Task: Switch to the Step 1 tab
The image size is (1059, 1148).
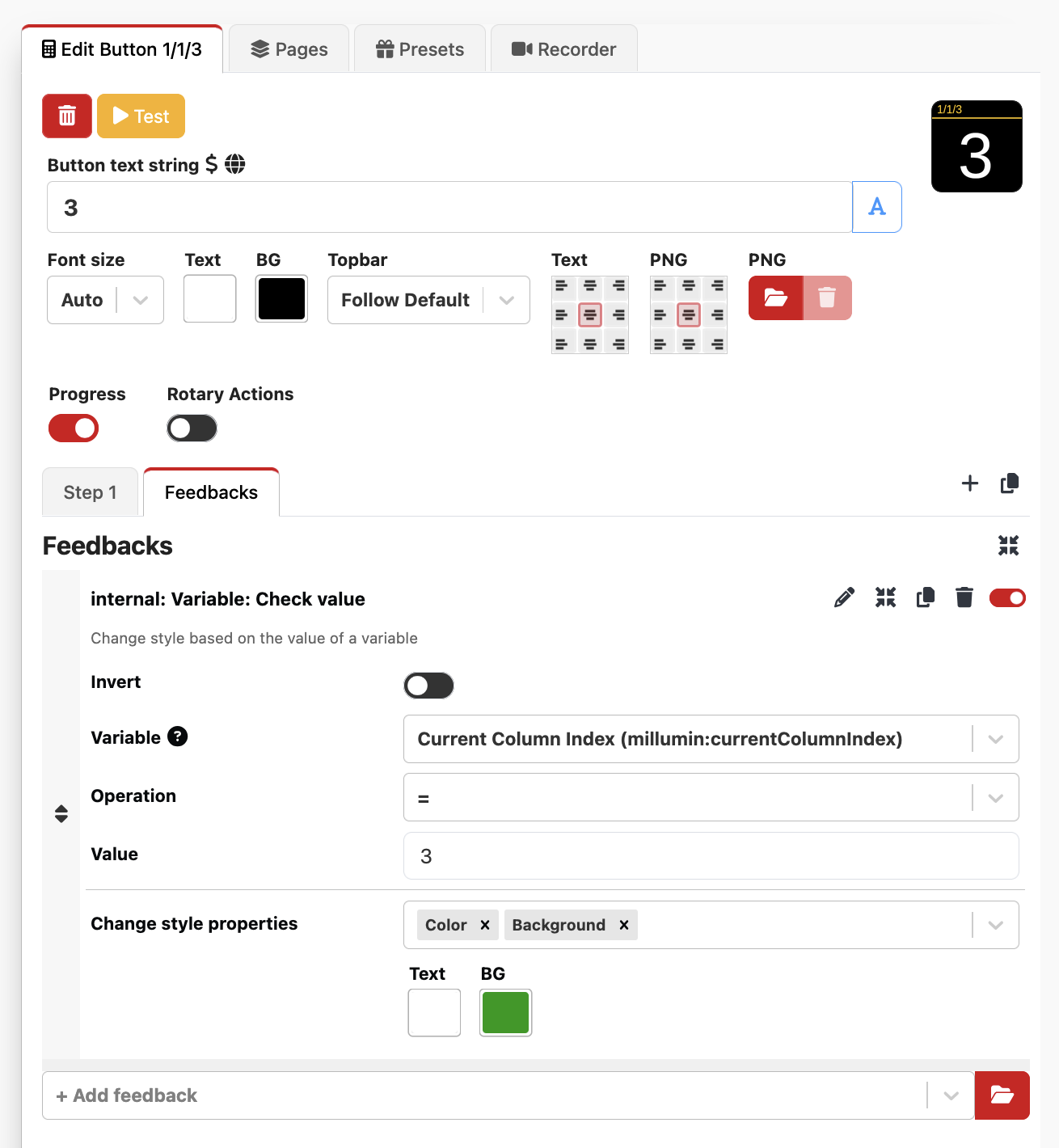Action: [90, 492]
